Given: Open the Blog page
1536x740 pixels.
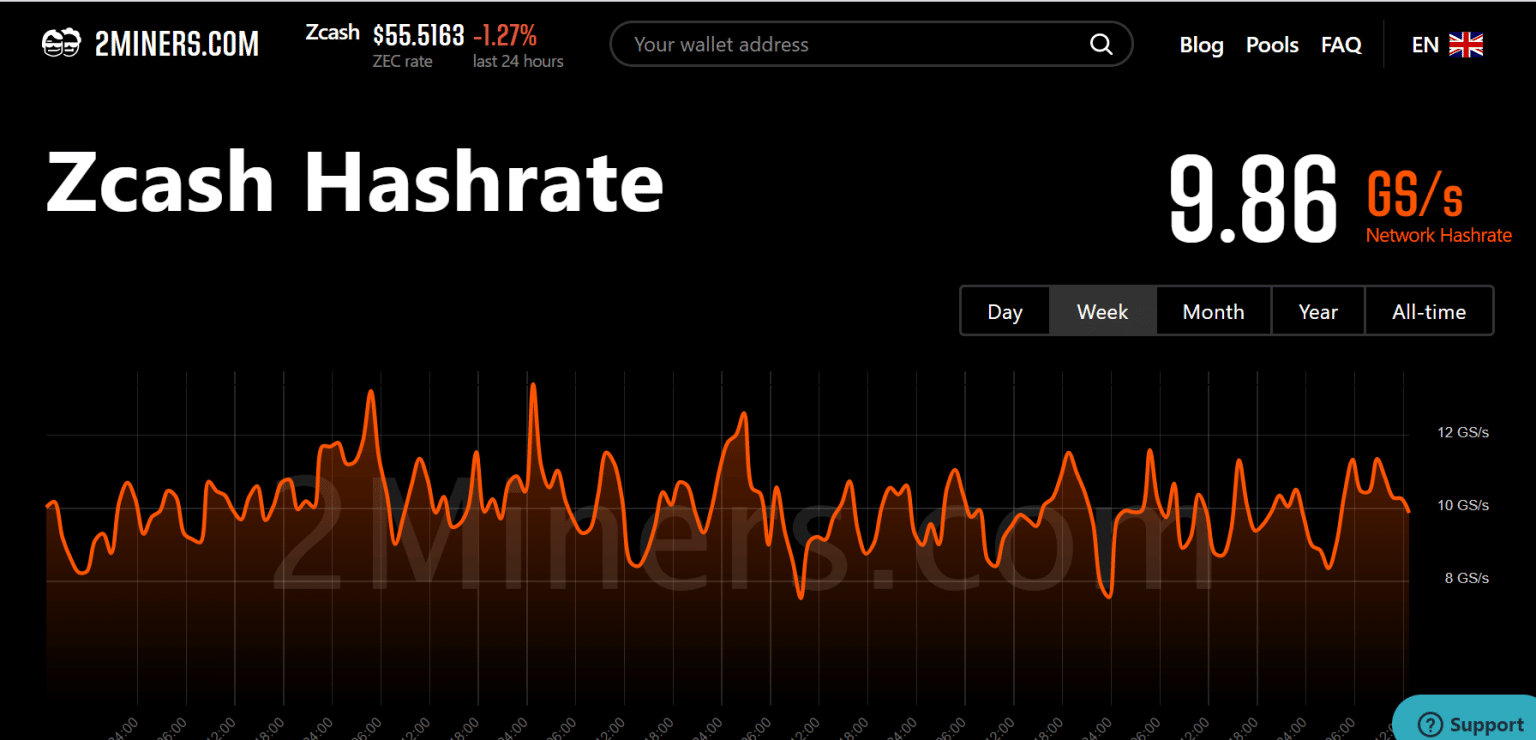Looking at the screenshot, I should coord(1201,45).
